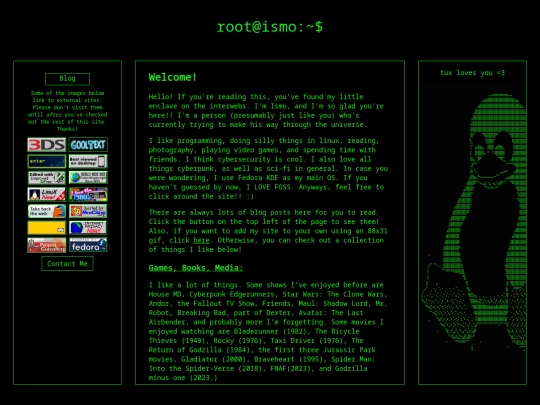
Task: Click the Tux penguin ASCII art image
Action: [x=472, y=222]
